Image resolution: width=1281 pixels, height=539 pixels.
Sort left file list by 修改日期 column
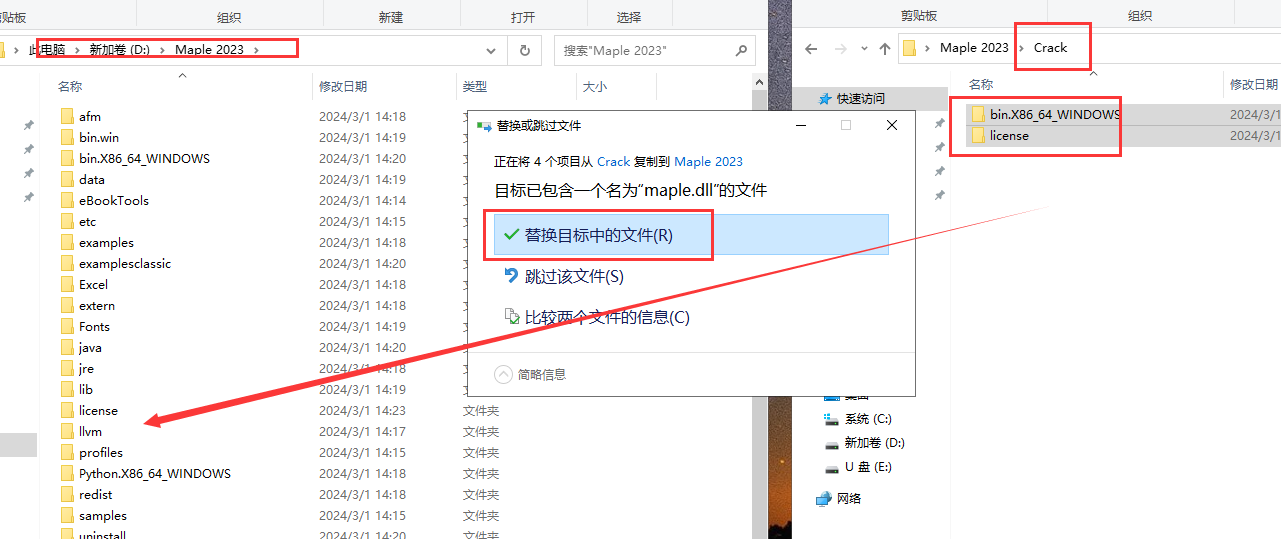click(343, 87)
